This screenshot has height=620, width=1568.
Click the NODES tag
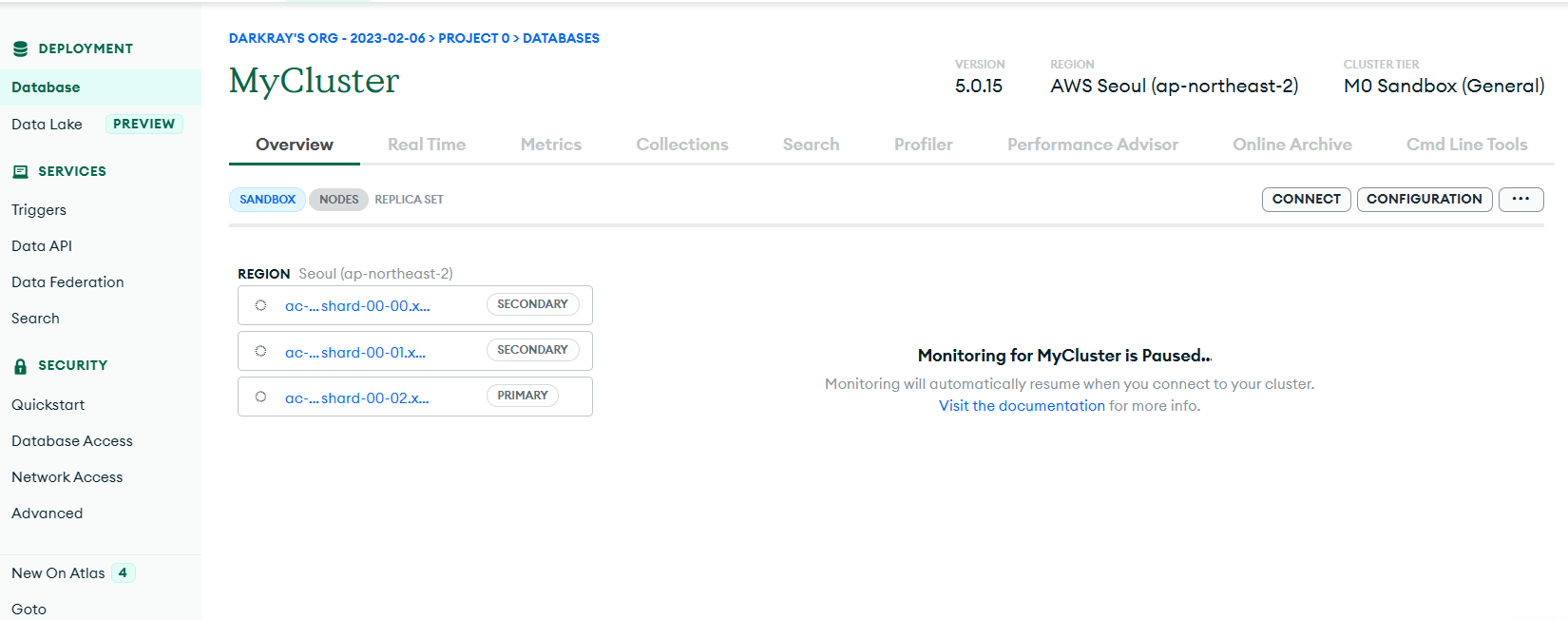338,200
